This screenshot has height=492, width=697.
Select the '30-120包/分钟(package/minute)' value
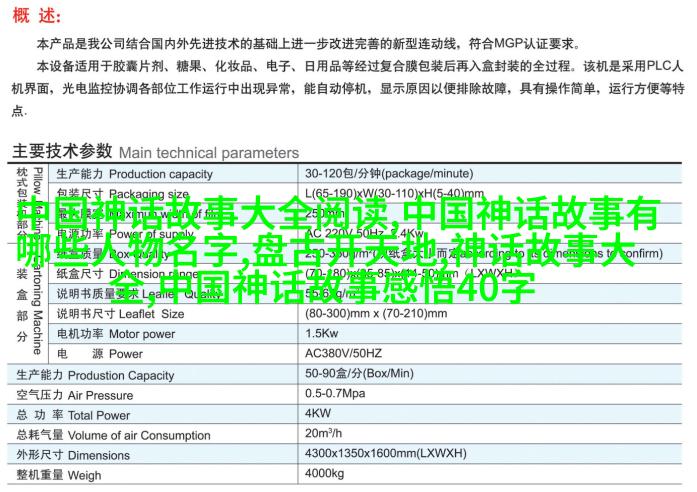tap(389, 173)
